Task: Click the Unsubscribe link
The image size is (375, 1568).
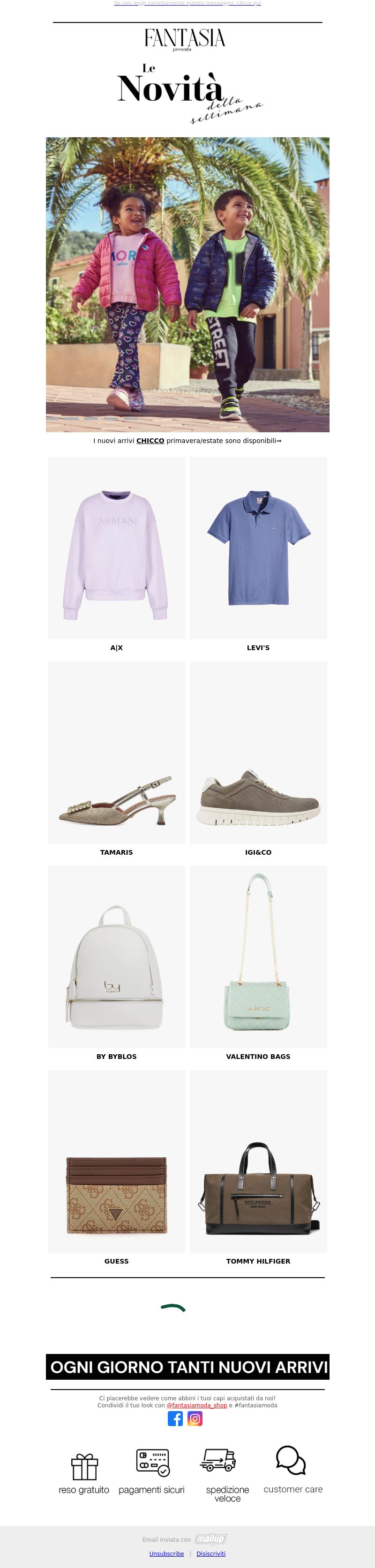Action: (167, 1553)
